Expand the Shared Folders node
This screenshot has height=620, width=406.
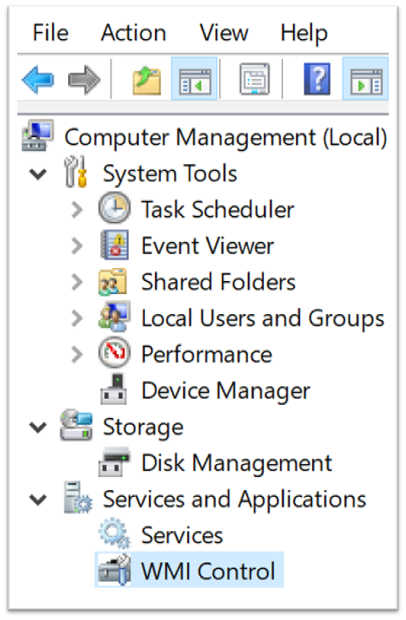(77, 282)
